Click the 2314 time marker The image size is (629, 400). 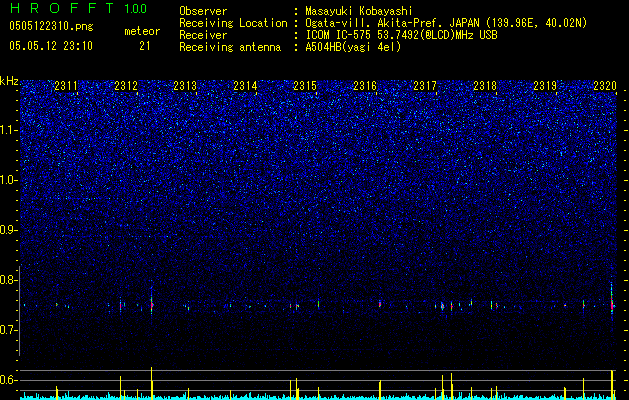[x=245, y=85]
